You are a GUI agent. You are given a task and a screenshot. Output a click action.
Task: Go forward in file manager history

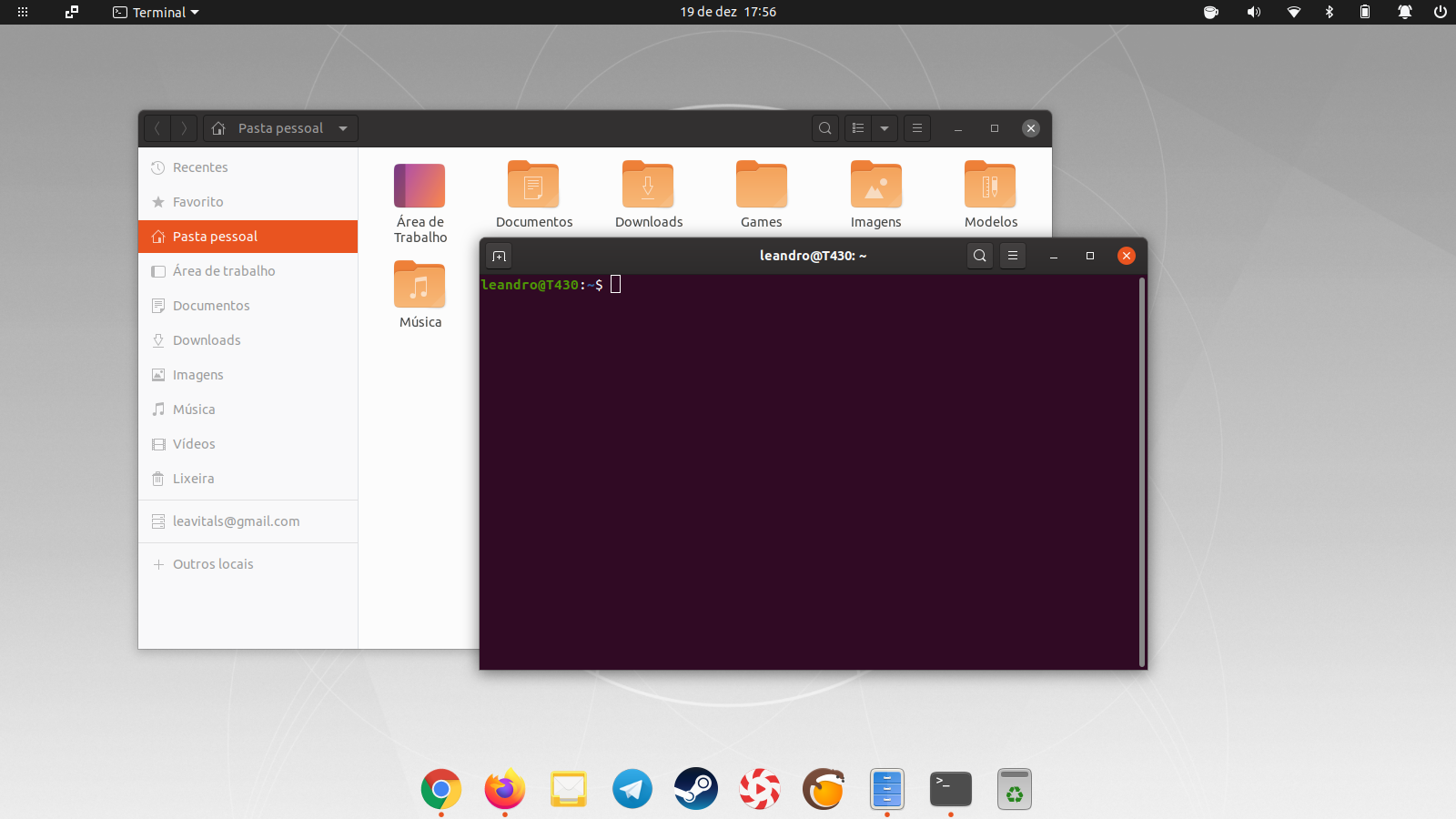click(x=184, y=128)
